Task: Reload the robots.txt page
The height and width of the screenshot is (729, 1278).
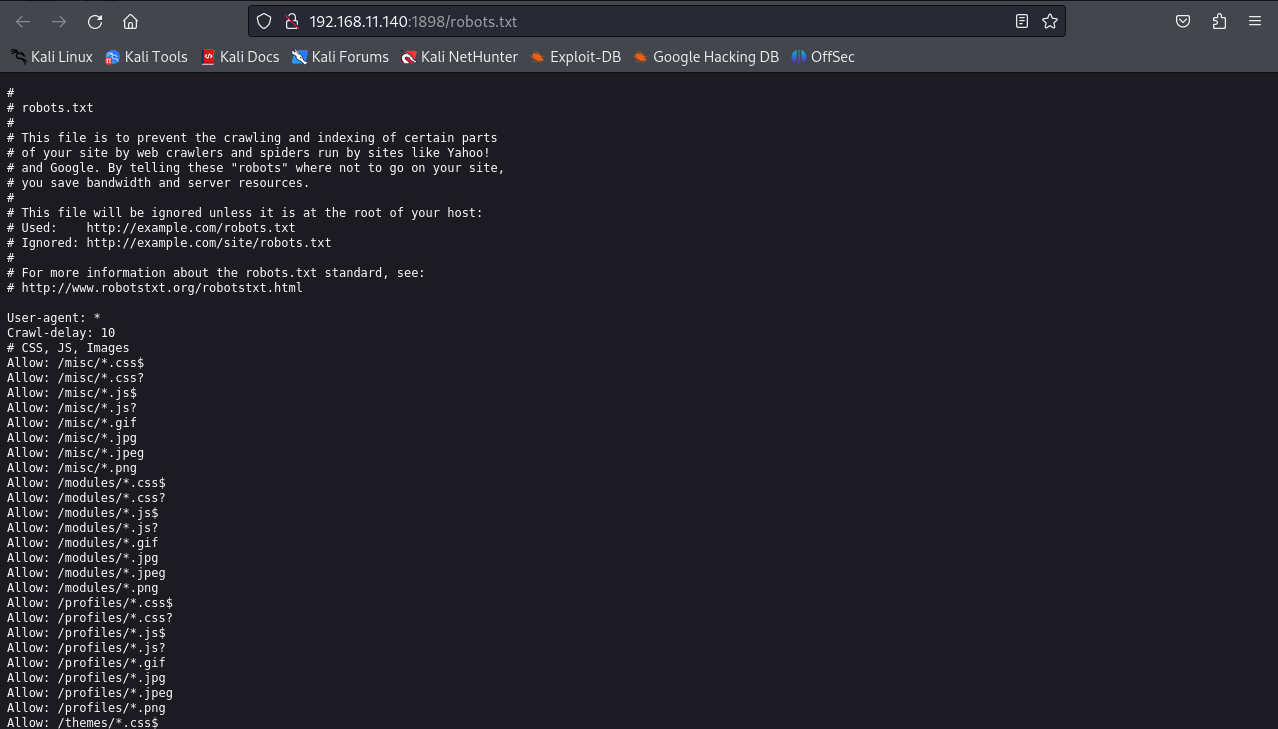Action: tap(95, 21)
